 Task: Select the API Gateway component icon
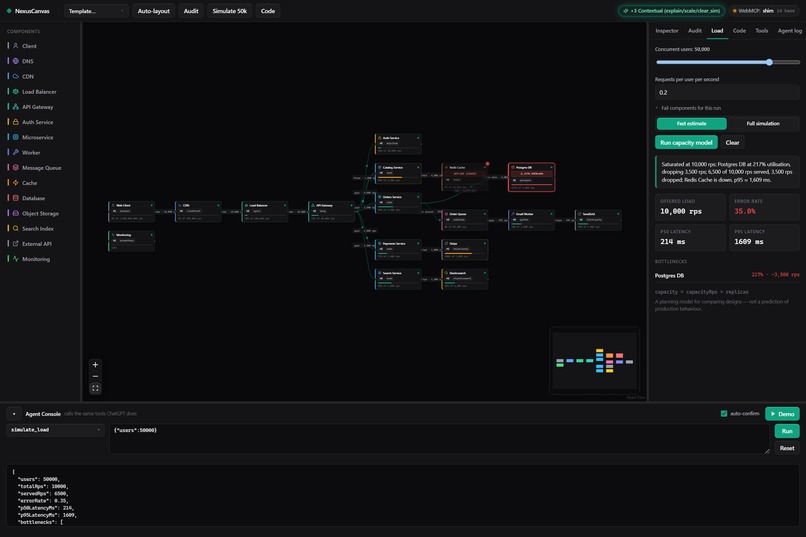click(x=15, y=107)
